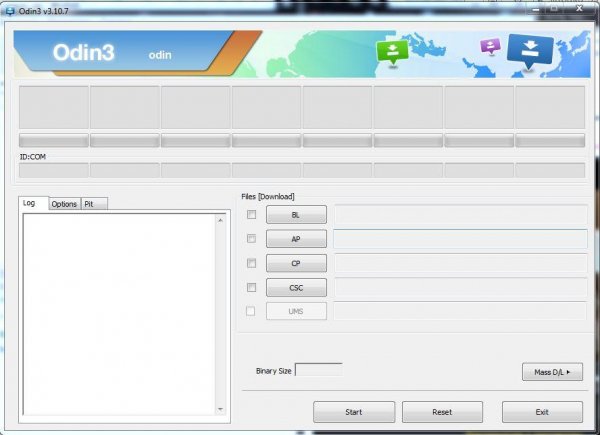Screen dimensions: 600x435
Task: Click the first device status box
Action: click(54, 107)
